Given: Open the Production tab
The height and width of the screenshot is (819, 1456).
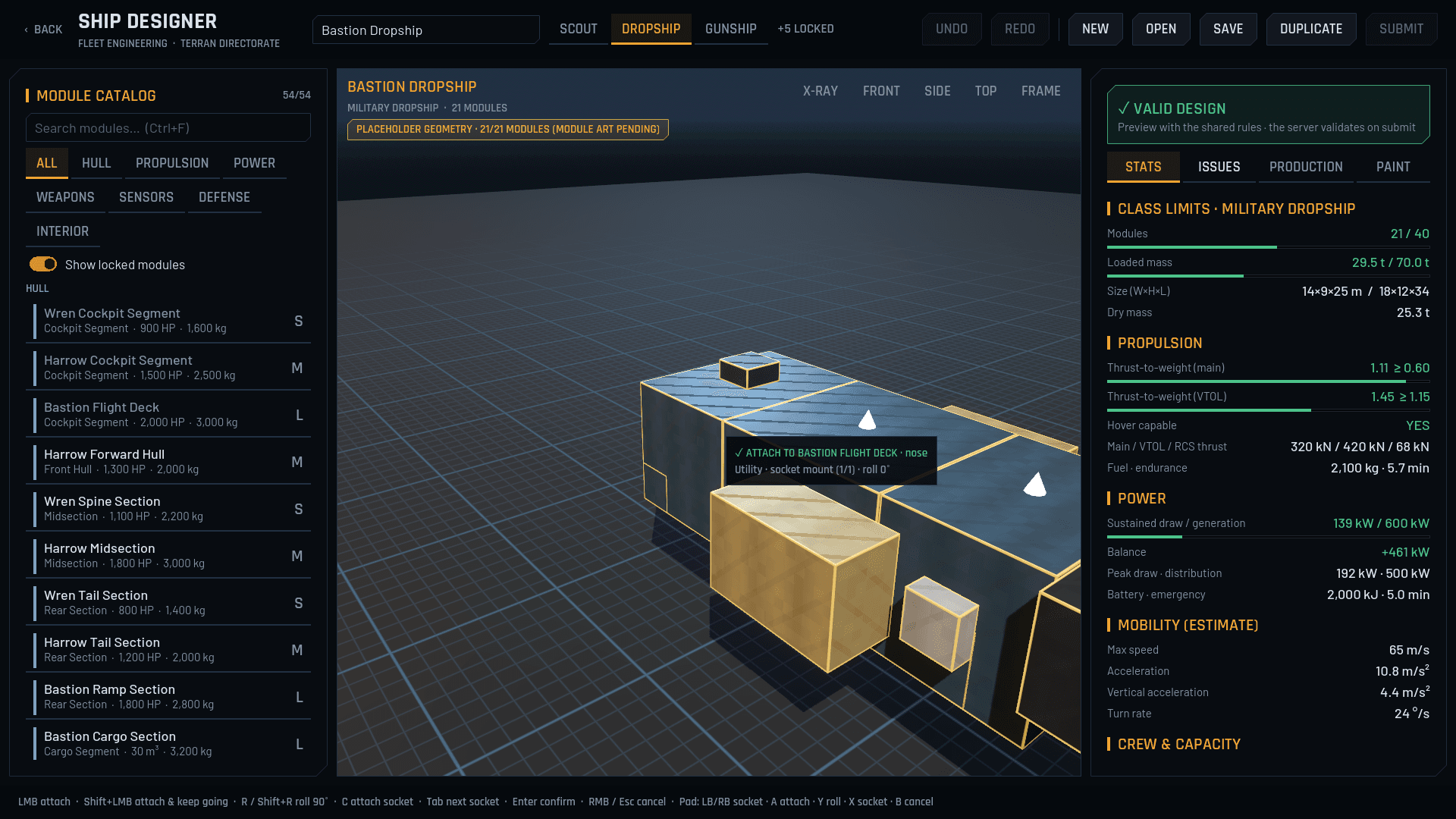Looking at the screenshot, I should (1306, 167).
